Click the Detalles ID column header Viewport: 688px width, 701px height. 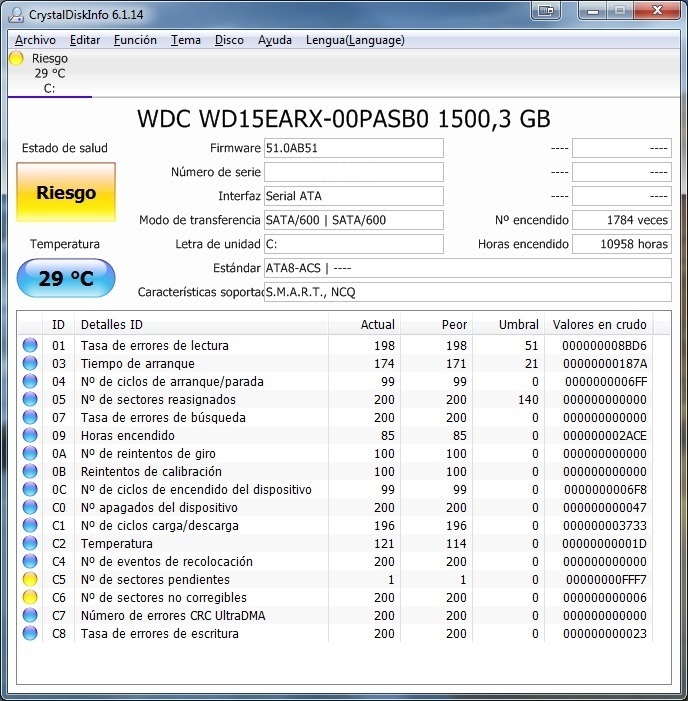pos(201,325)
